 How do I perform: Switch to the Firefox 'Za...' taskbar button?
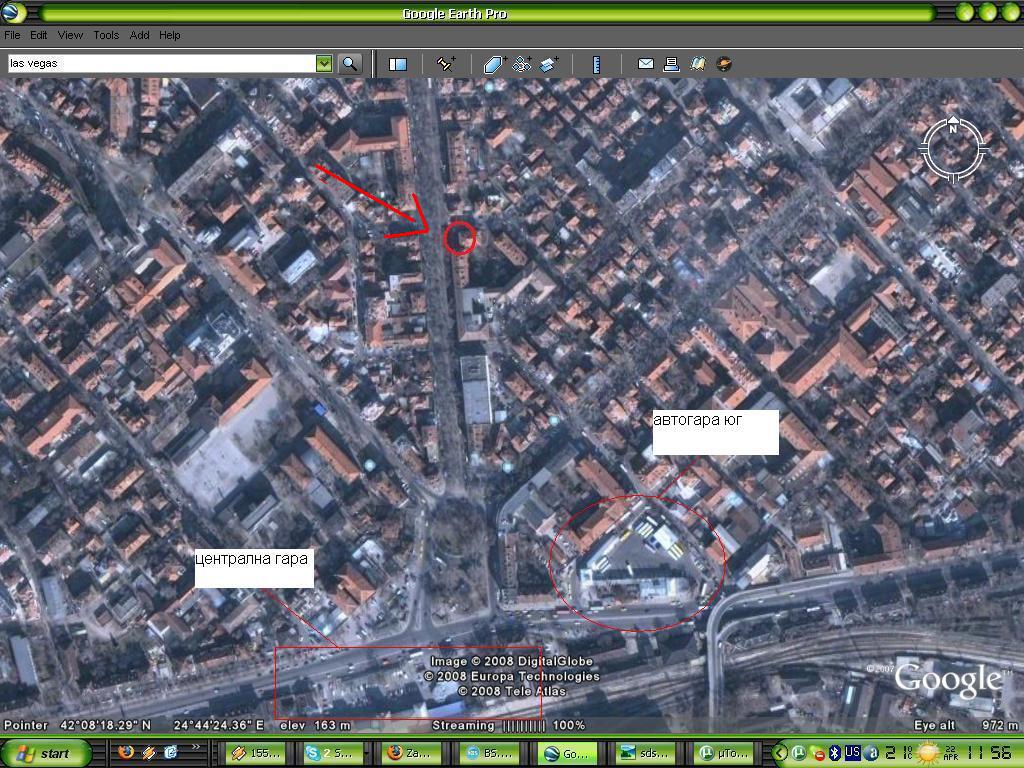point(413,753)
